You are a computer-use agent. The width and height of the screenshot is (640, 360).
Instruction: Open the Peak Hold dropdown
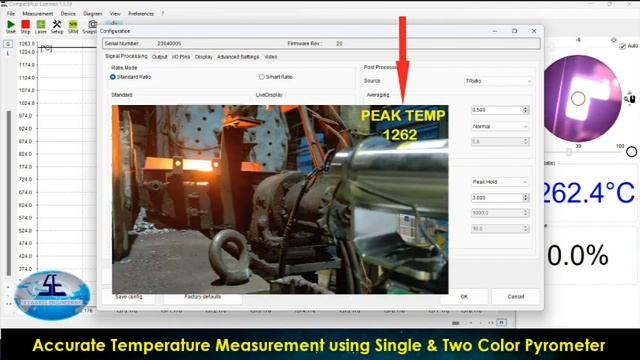coord(500,182)
